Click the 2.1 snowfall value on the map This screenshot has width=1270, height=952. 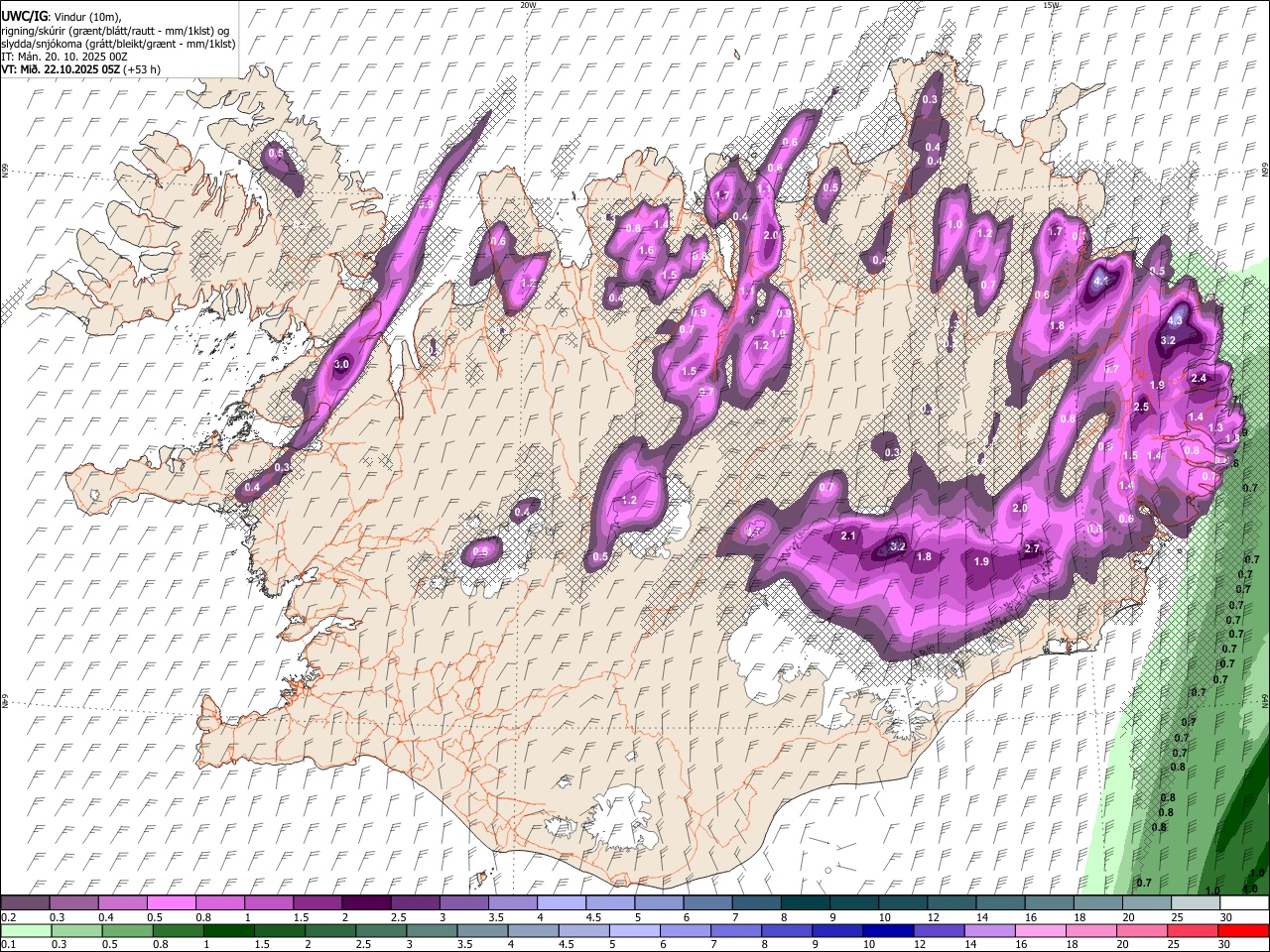coord(848,535)
